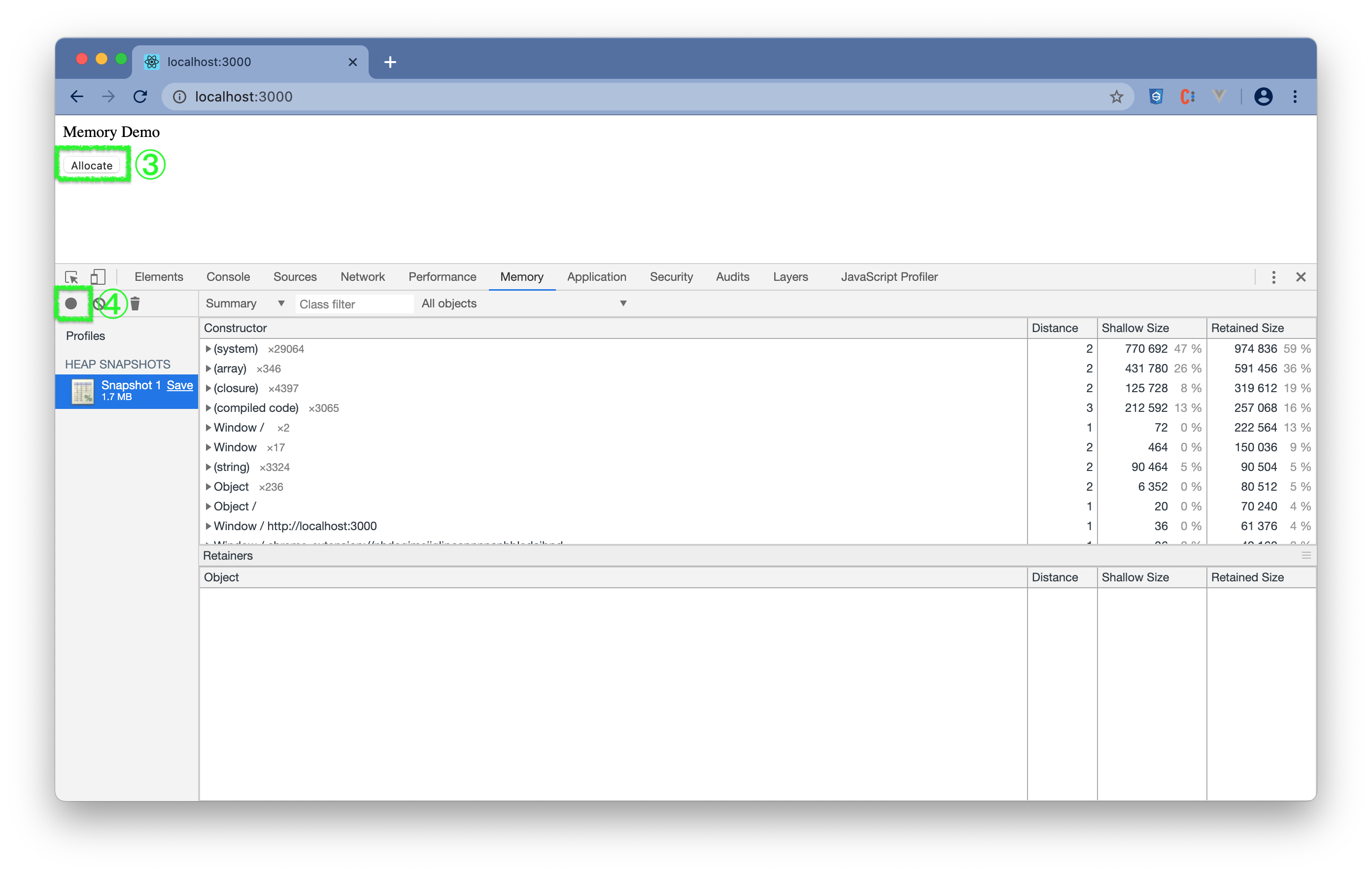1372x874 pixels.
Task: Expand the (closure) constructor row
Action: pos(208,388)
